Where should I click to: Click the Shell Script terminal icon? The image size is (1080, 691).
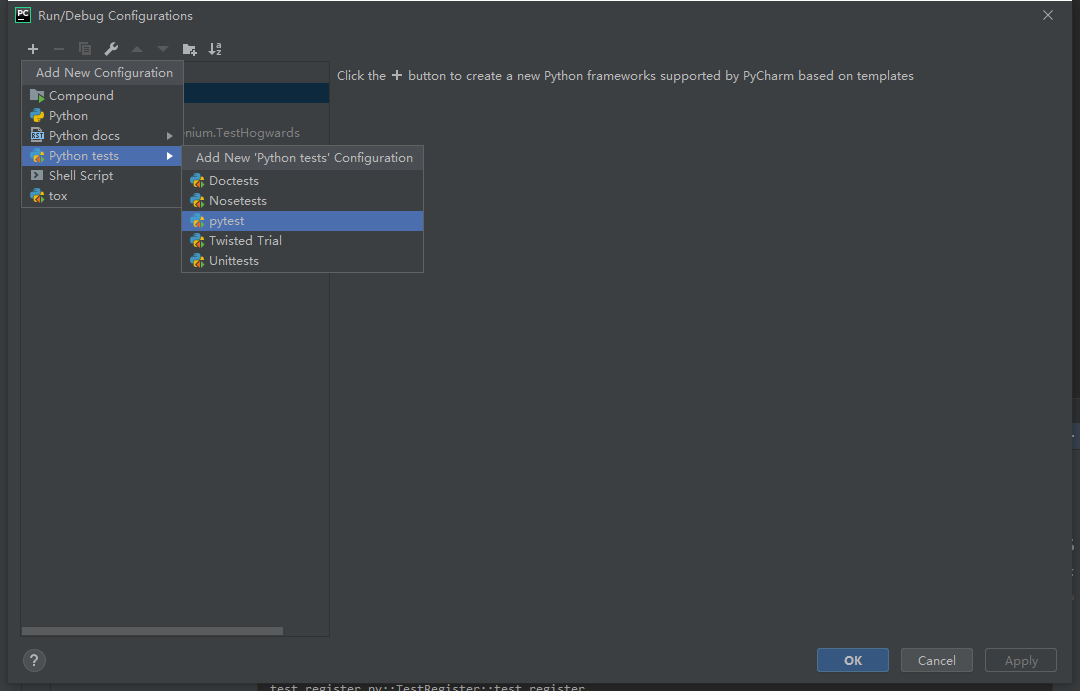(37, 176)
